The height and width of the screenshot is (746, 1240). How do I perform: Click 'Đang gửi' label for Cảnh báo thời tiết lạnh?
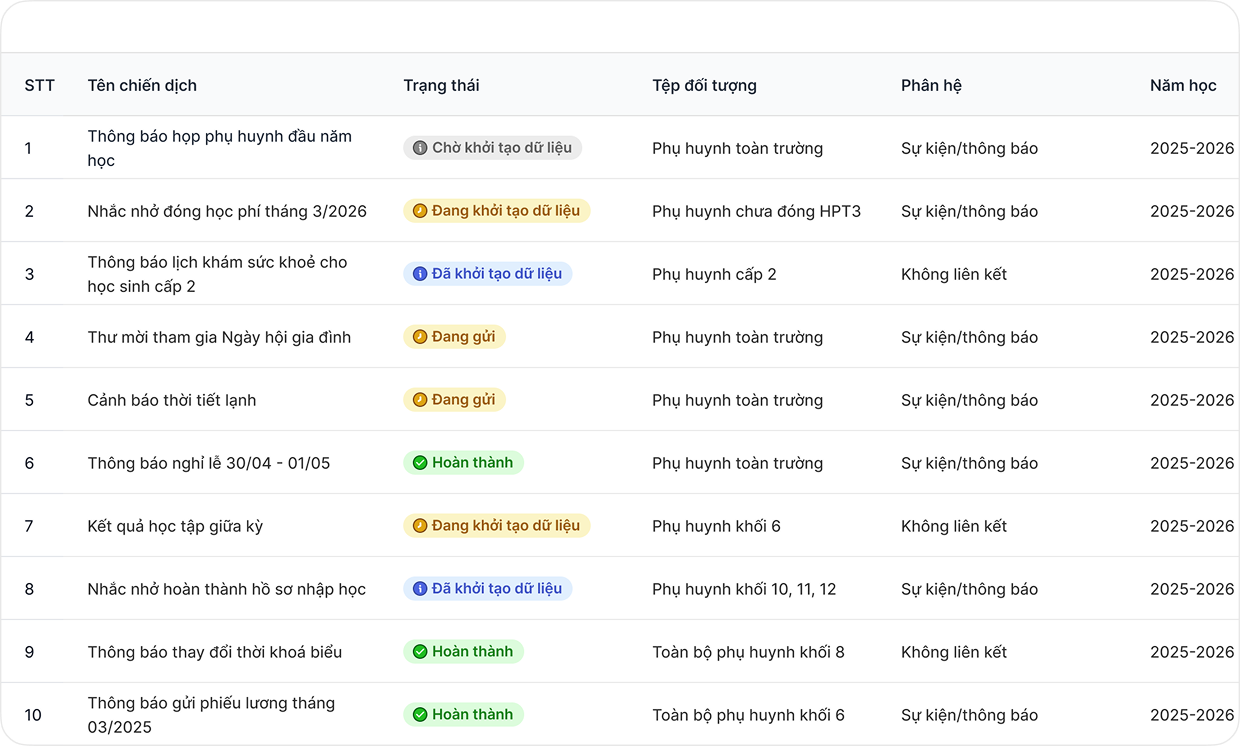click(464, 400)
